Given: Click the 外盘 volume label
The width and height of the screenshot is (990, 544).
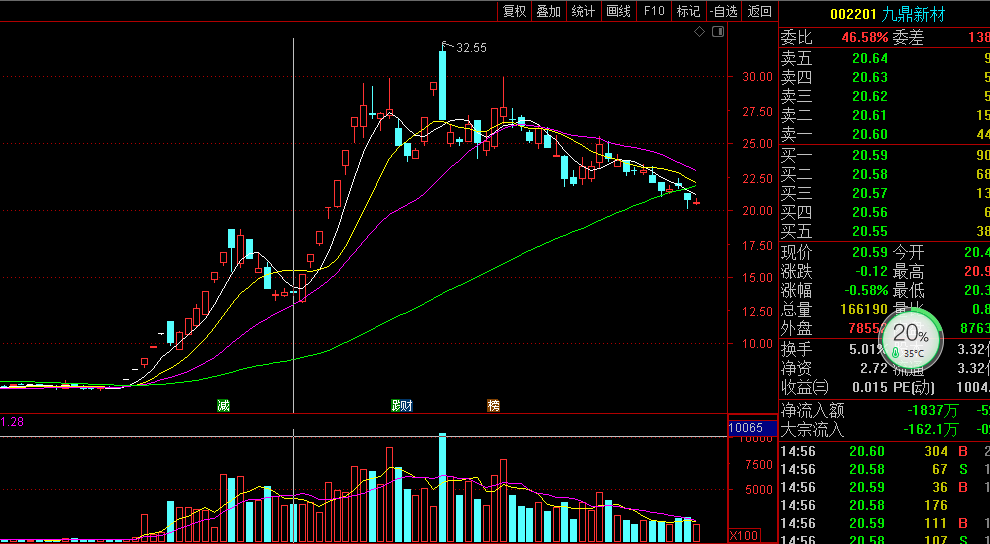Looking at the screenshot, I should click(x=797, y=329).
